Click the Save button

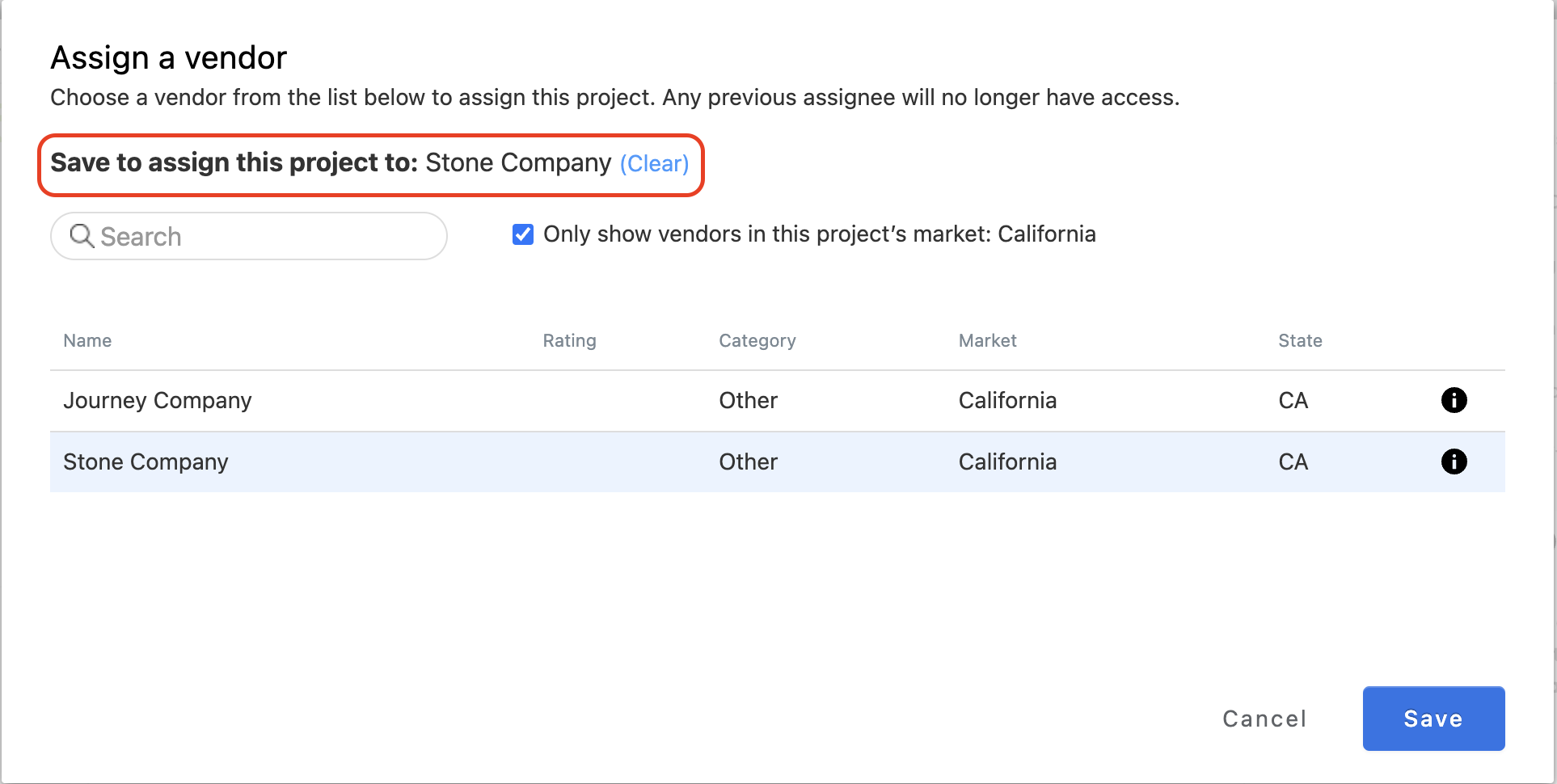click(1433, 719)
